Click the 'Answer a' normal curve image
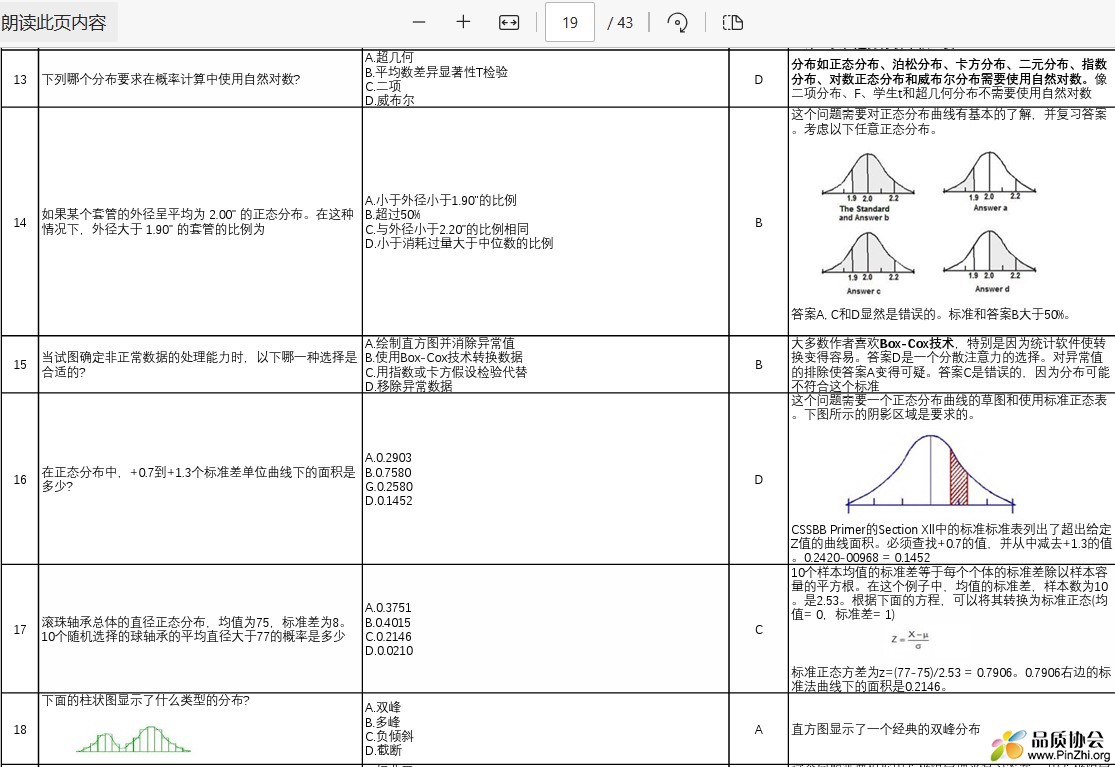This screenshot has width=1115, height=767. point(989,181)
